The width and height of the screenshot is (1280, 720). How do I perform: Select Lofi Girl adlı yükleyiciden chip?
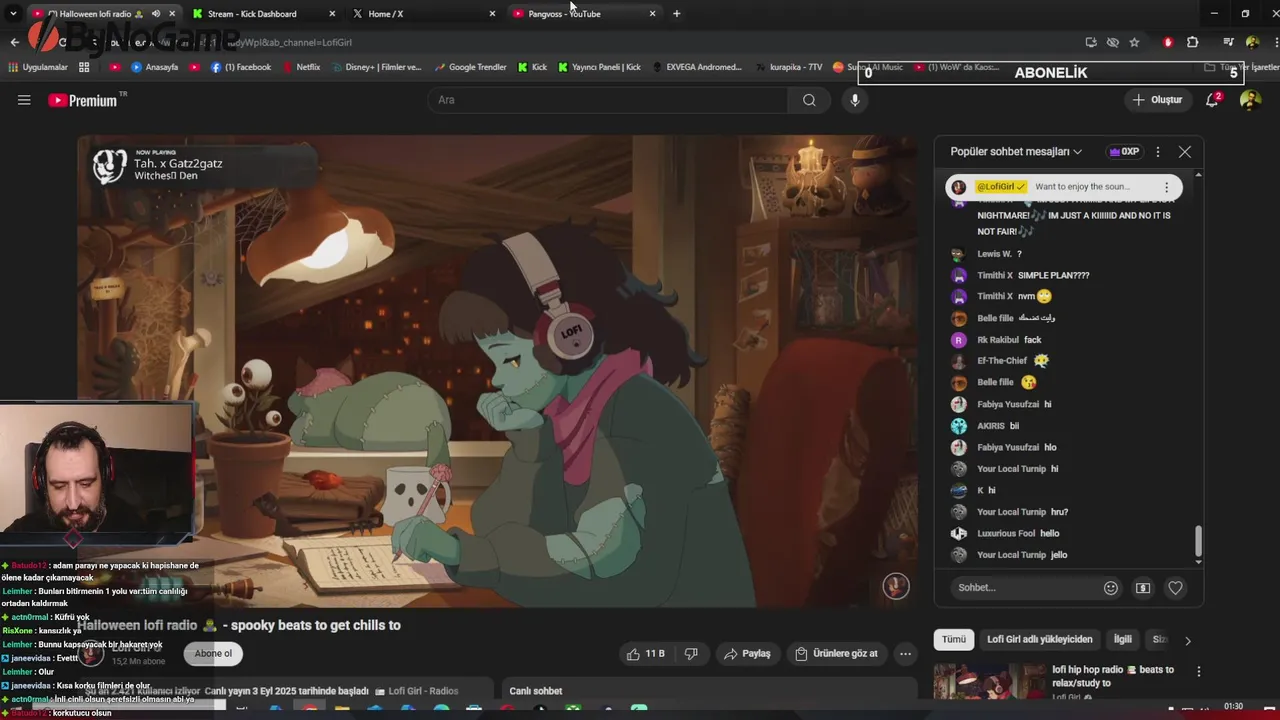tap(1039, 639)
